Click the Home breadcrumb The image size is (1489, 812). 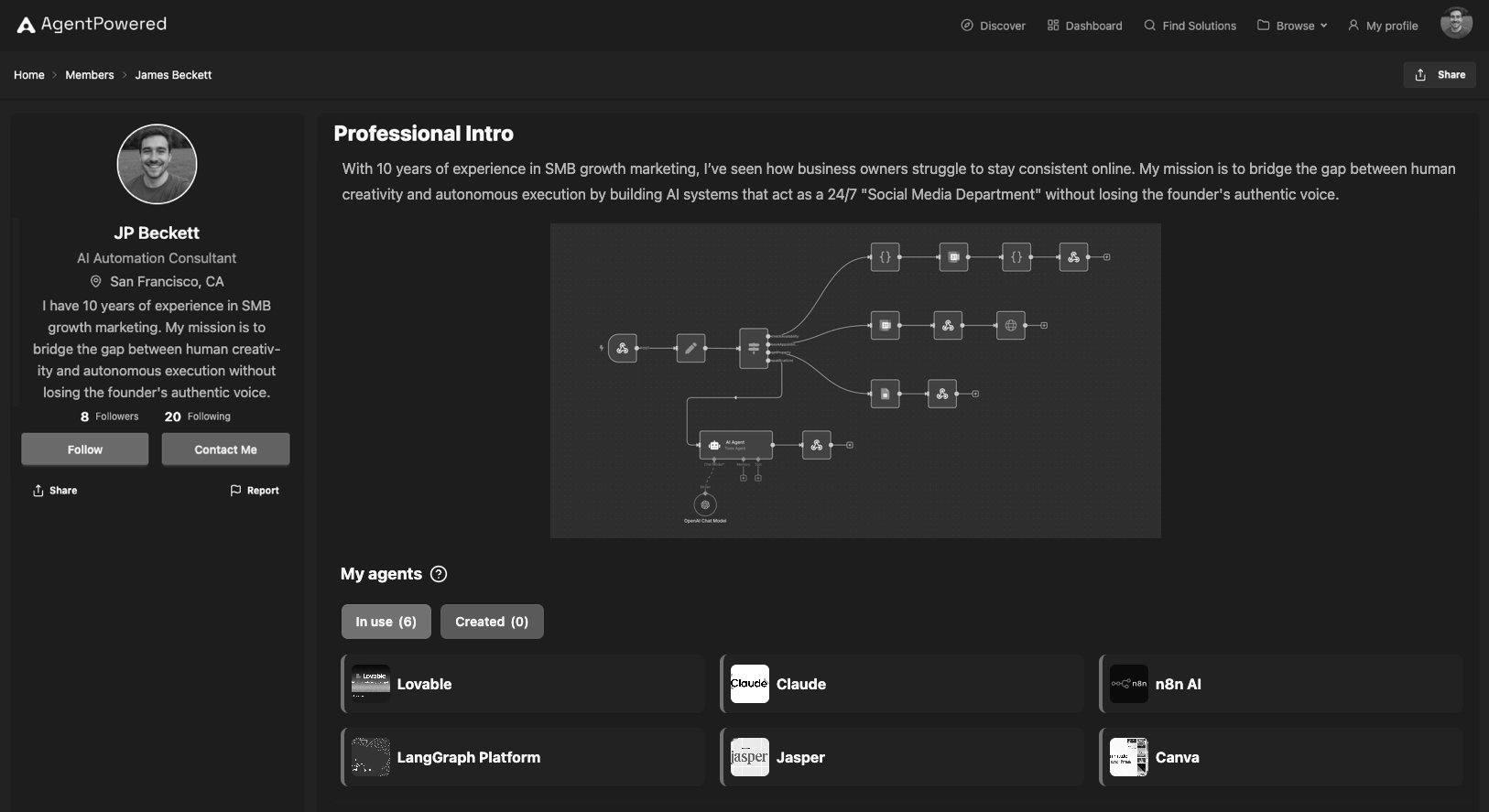[29, 75]
